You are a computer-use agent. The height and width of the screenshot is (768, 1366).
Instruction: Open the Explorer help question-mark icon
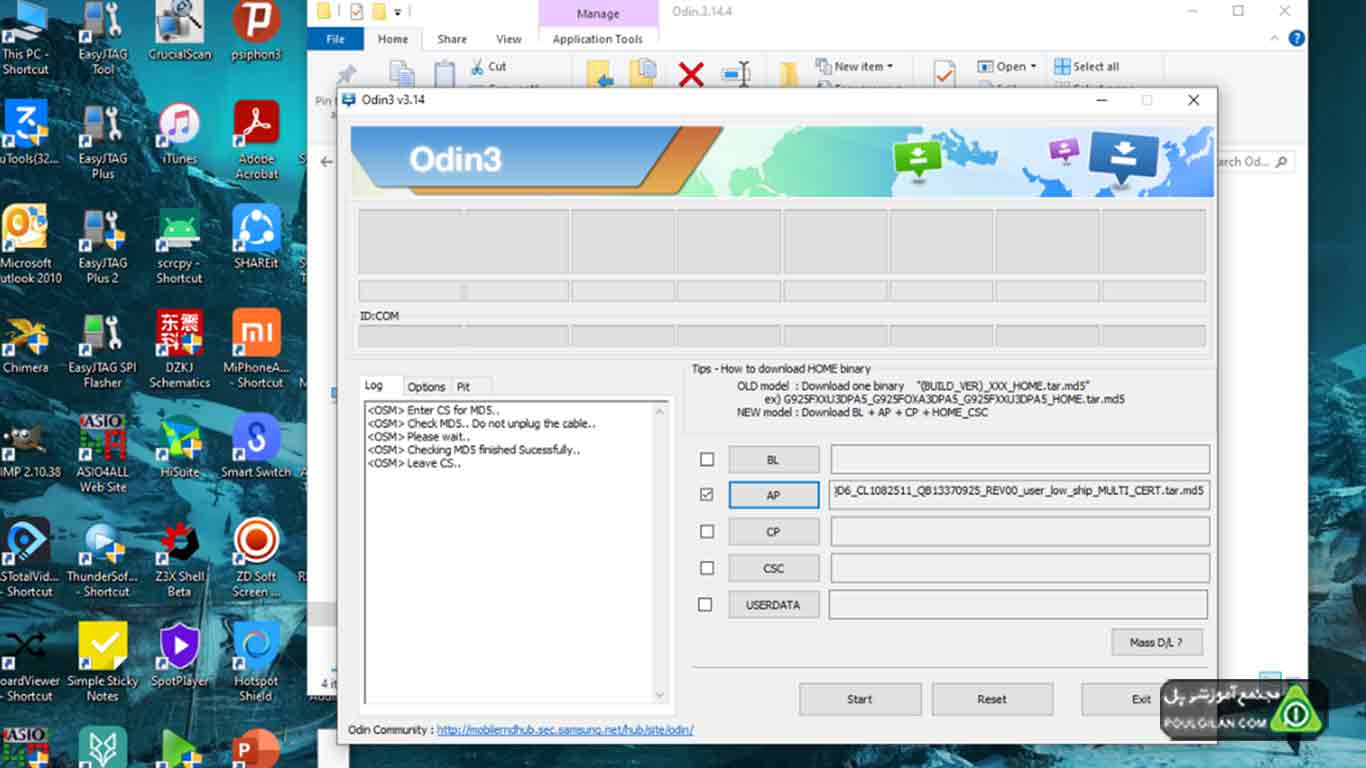tap(1296, 39)
